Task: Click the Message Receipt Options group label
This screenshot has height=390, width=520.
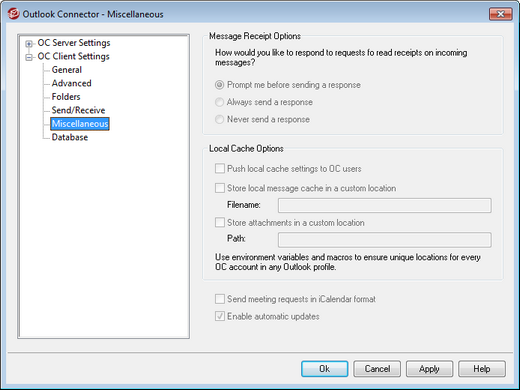Action: [x=255, y=36]
